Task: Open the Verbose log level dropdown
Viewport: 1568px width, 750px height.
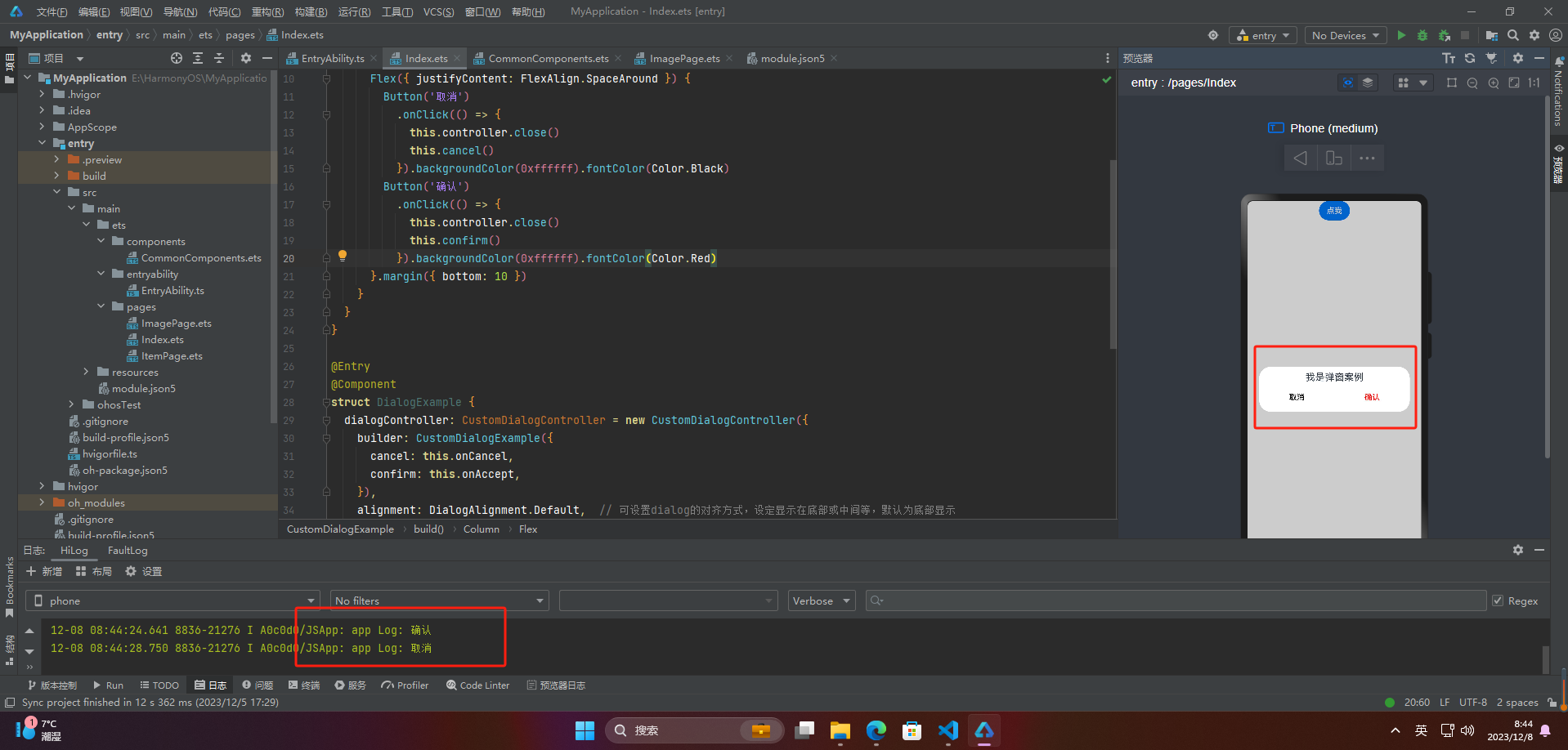Action: 822,600
